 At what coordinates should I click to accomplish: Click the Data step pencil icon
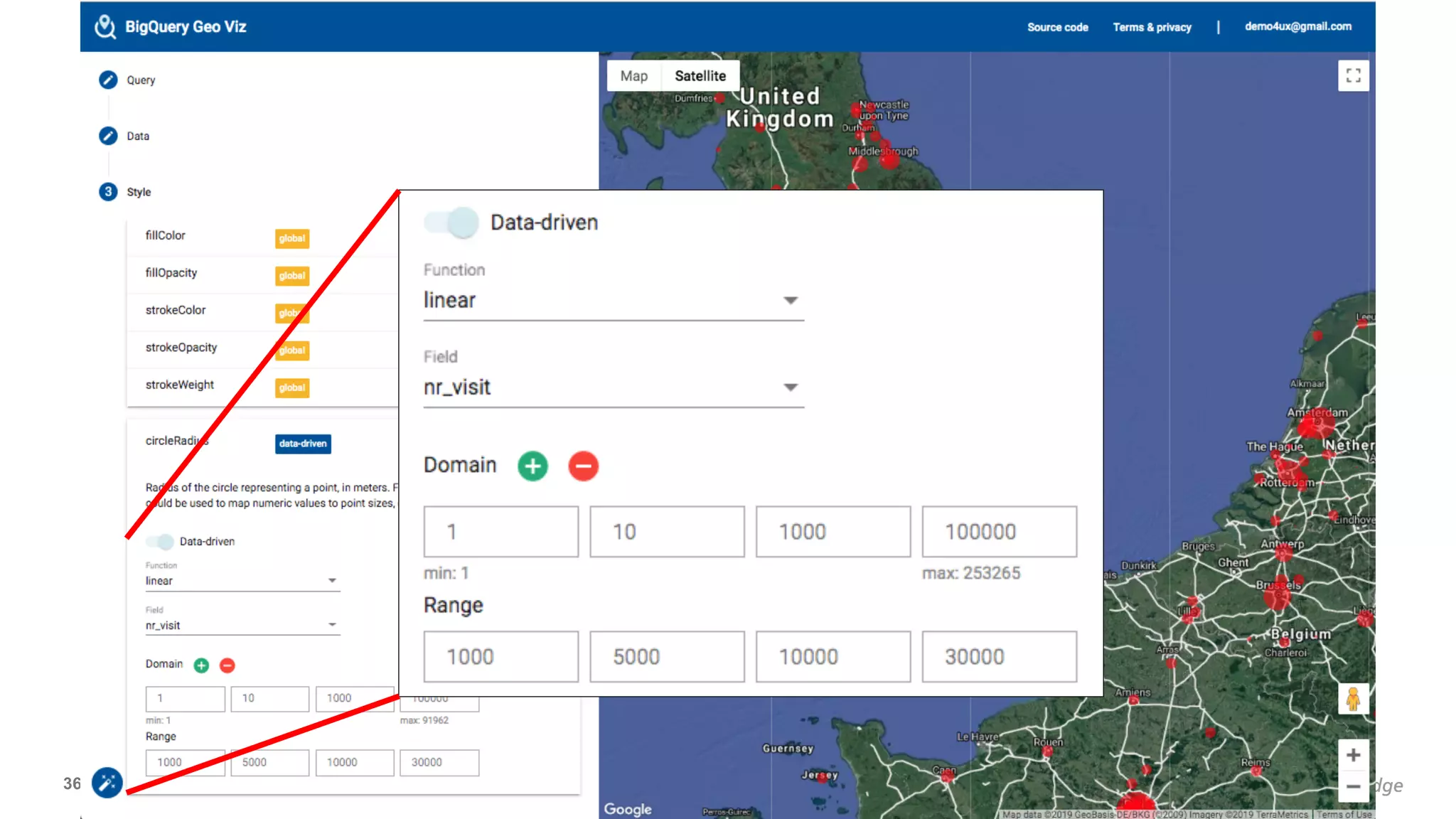108,136
